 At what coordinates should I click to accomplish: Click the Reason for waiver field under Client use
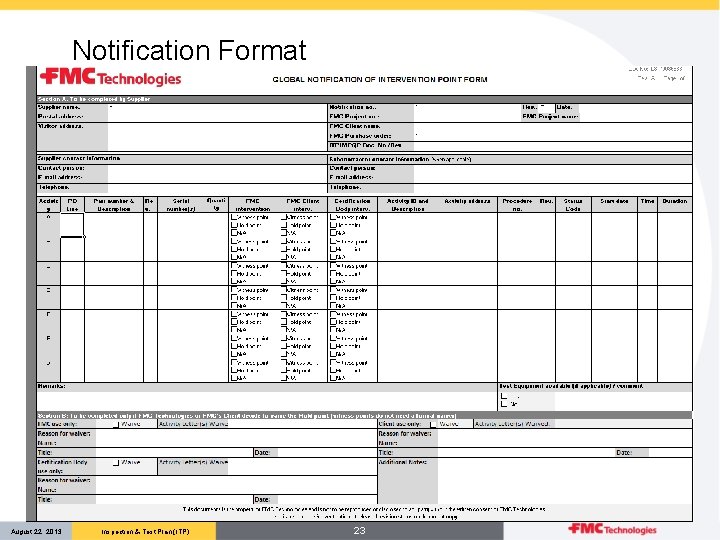tap(564, 433)
